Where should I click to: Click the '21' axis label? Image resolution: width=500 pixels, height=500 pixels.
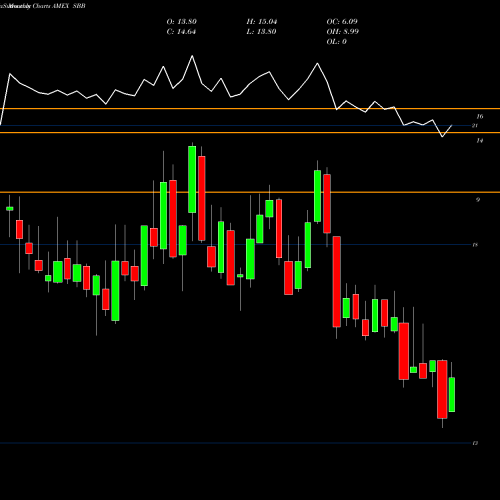(x=475, y=126)
